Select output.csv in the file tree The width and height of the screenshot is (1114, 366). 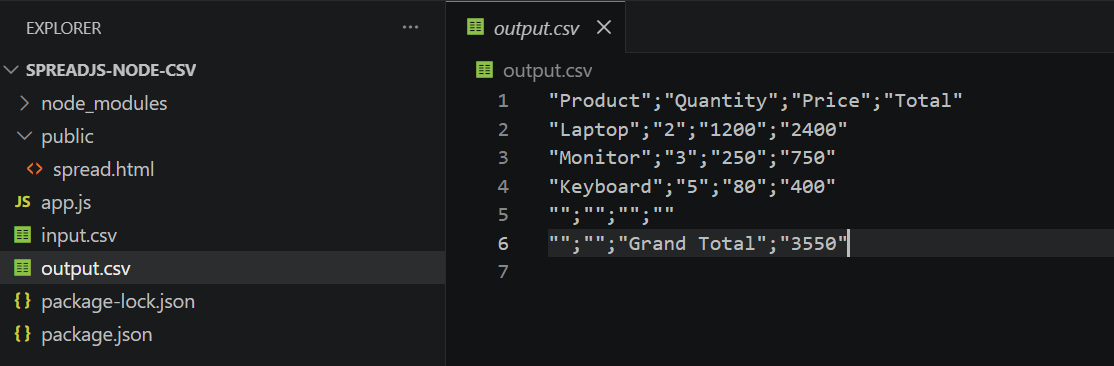(x=222, y=268)
